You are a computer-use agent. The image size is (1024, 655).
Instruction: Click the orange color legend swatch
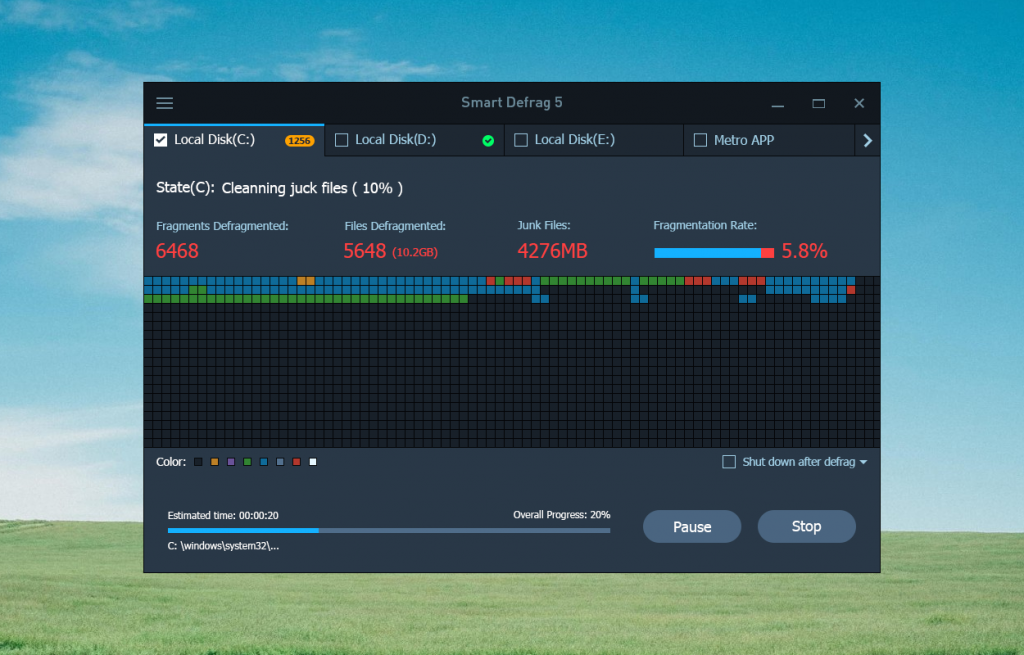214,462
